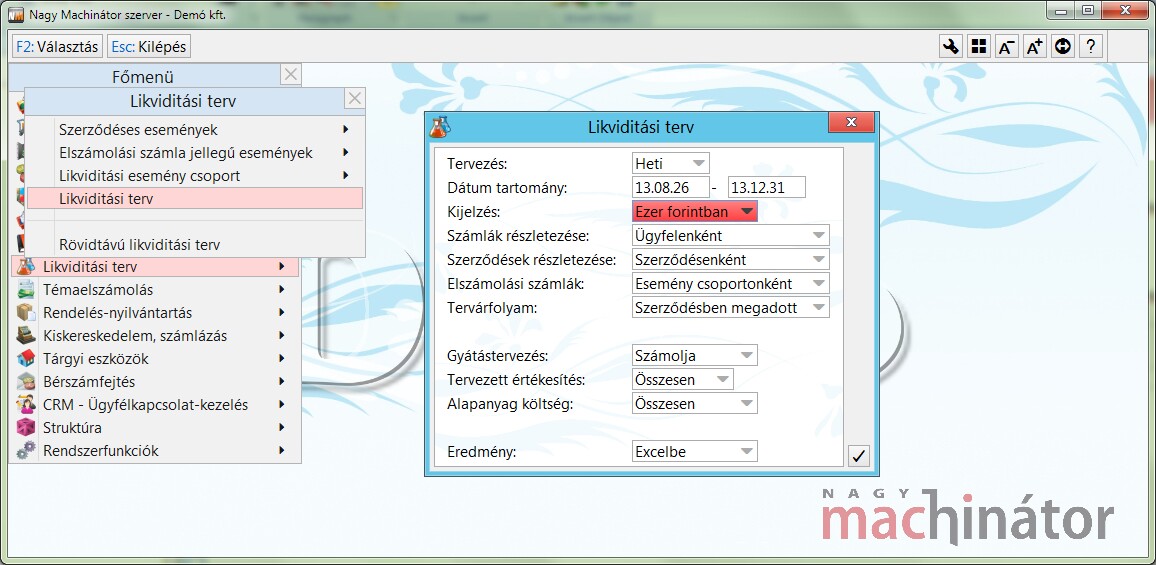Click the application icon in window title bar
Screen dimensions: 1156x565
click(15, 13)
